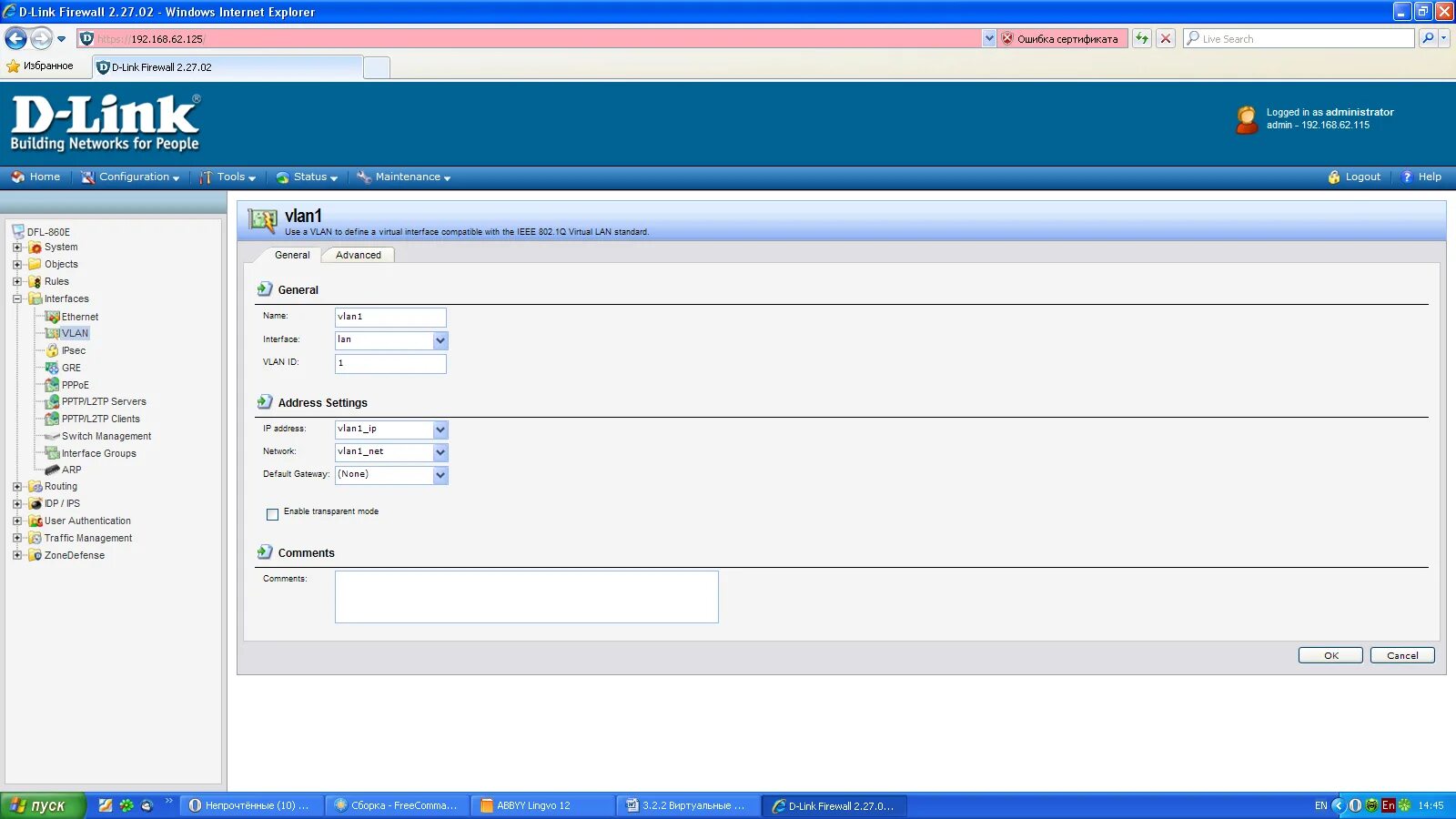Click the refresh page icon

1142,38
